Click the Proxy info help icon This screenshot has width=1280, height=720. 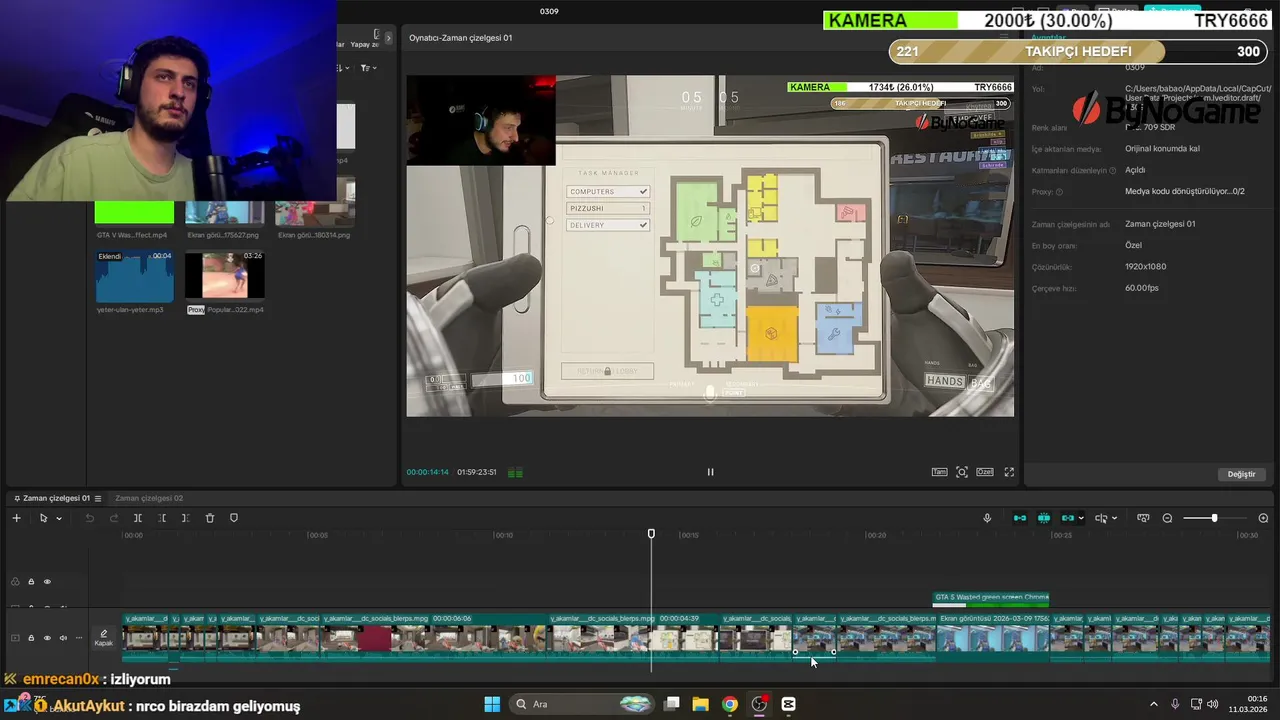point(1059,192)
